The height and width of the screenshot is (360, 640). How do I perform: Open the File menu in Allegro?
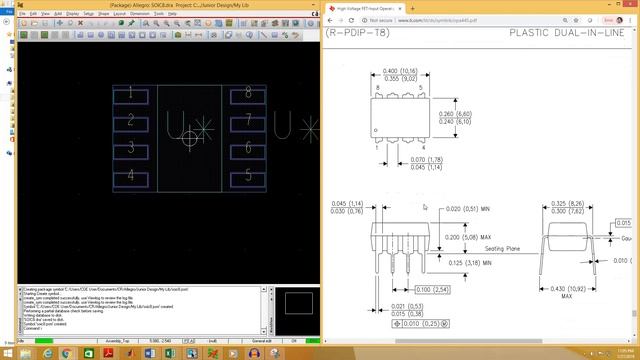pos(22,14)
